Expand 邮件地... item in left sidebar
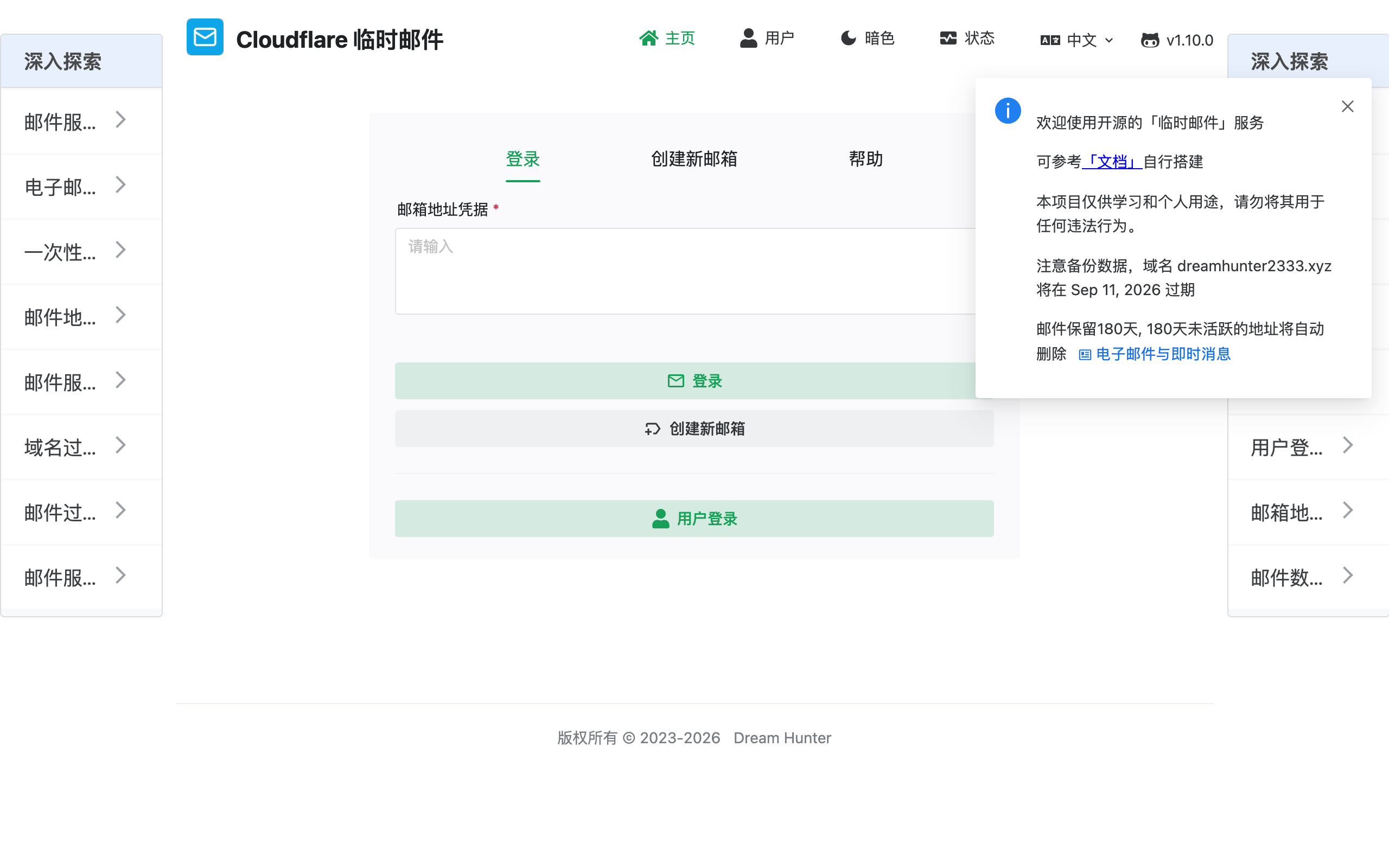 pos(81,316)
